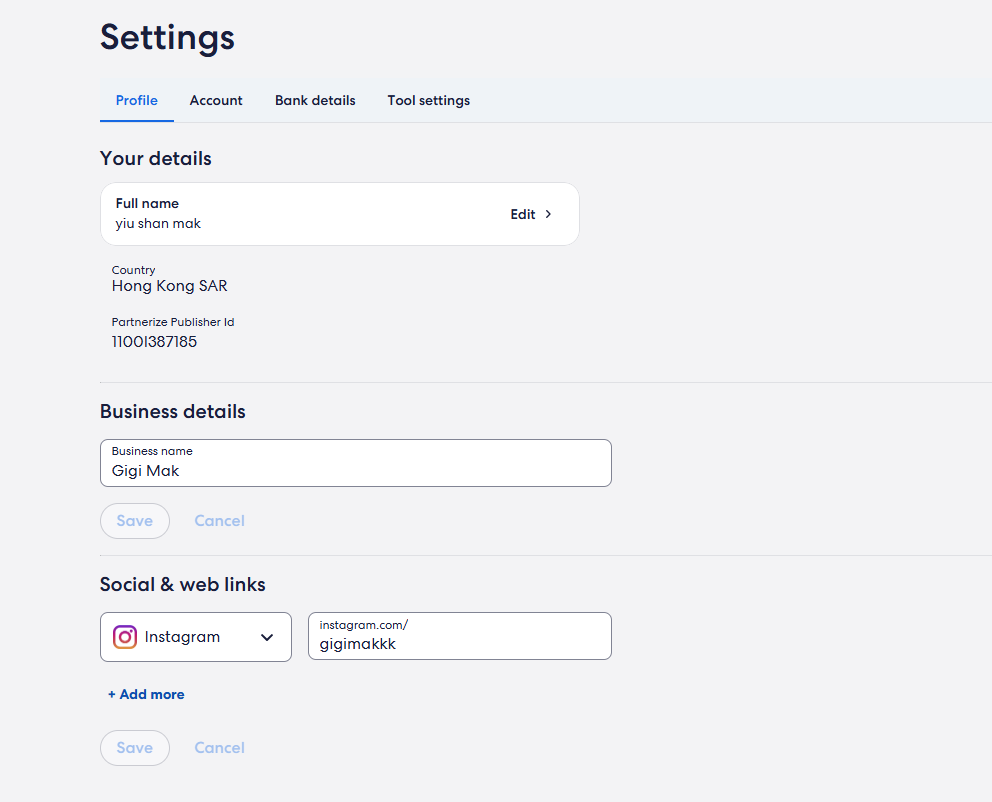Open the Instagram social platform dropdown
Screen dimensions: 992x802
click(x=196, y=637)
